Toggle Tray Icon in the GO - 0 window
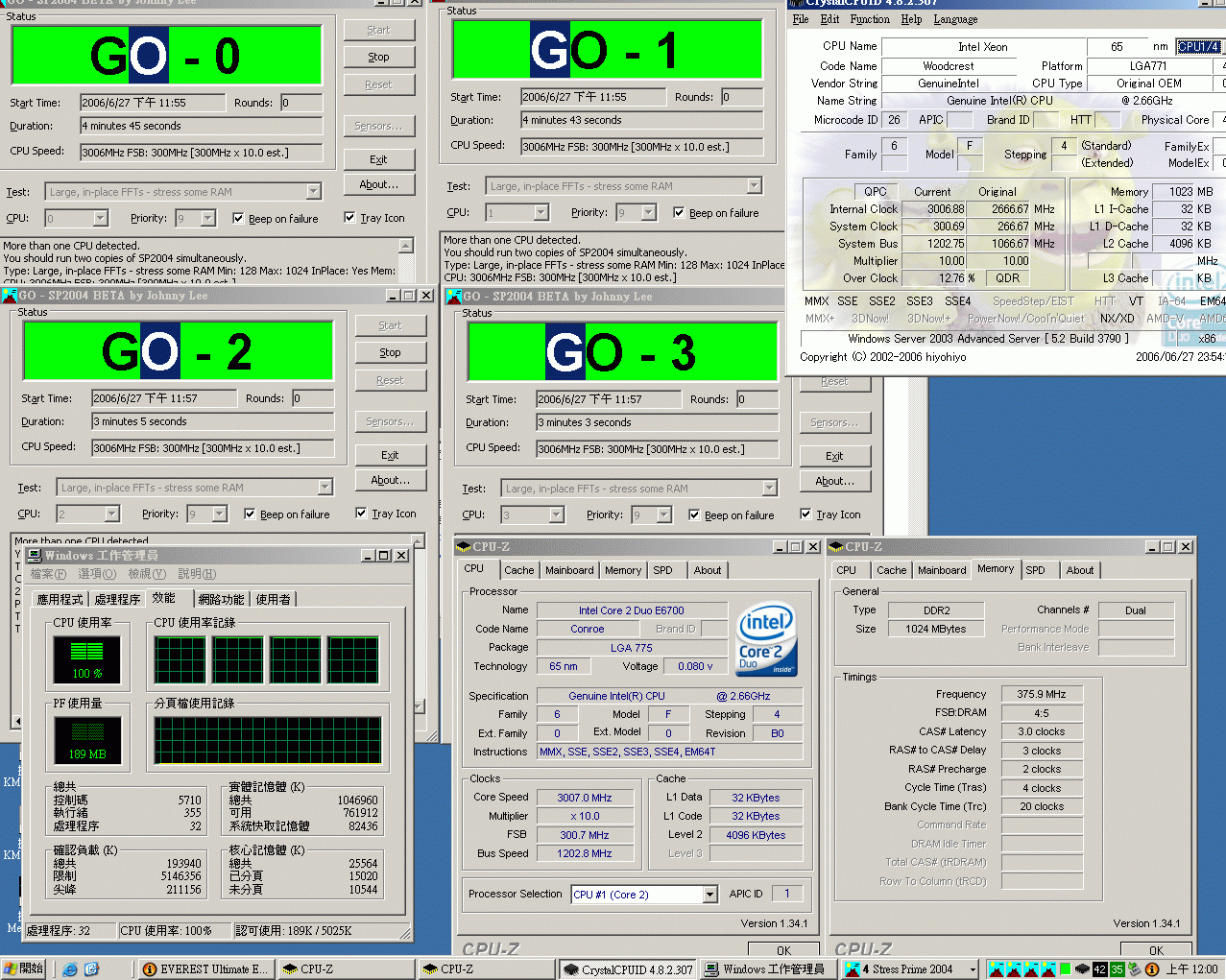 [349, 218]
